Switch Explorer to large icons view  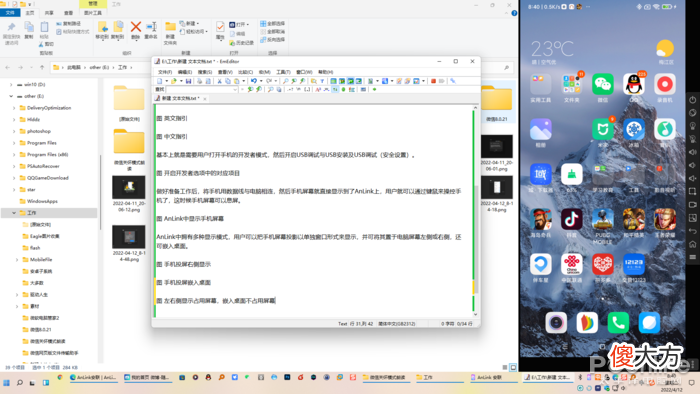point(513,368)
